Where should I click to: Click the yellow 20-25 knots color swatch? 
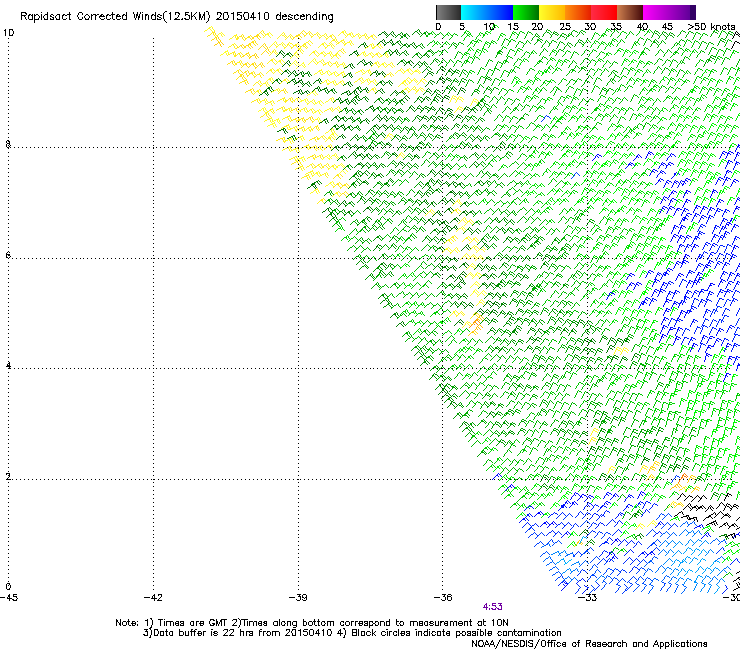click(x=552, y=12)
